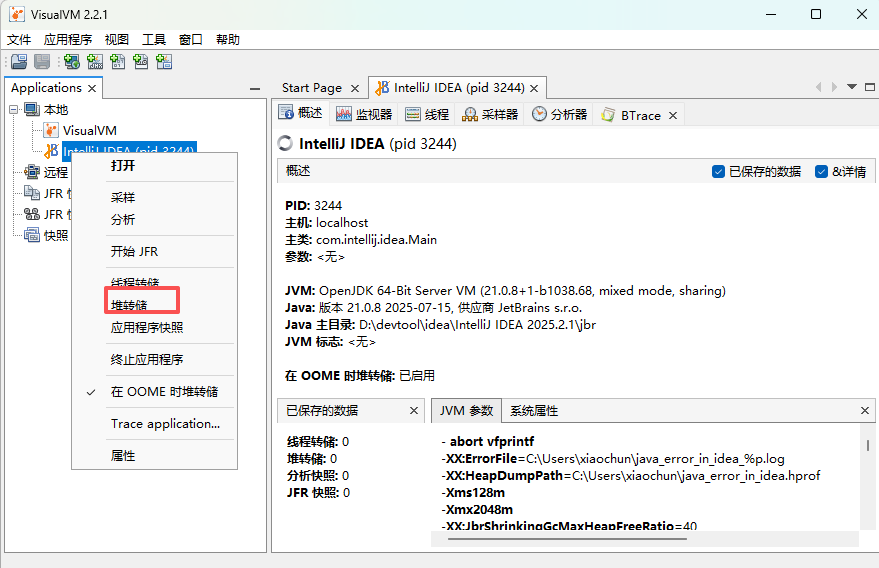The image size is (879, 568).
Task: Open the 概述 overview tab
Action: [300, 113]
